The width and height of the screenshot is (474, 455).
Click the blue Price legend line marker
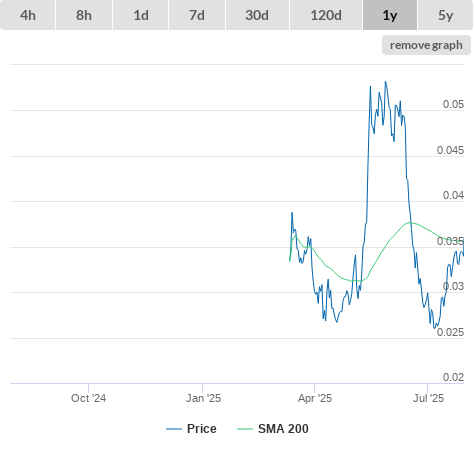[x=174, y=429]
